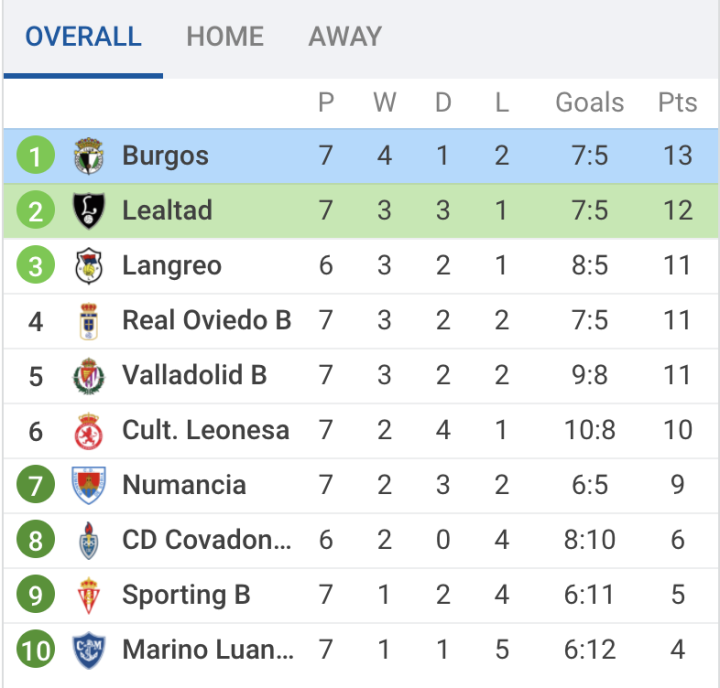Select the OVERALL standings tab

pyautogui.click(x=83, y=37)
